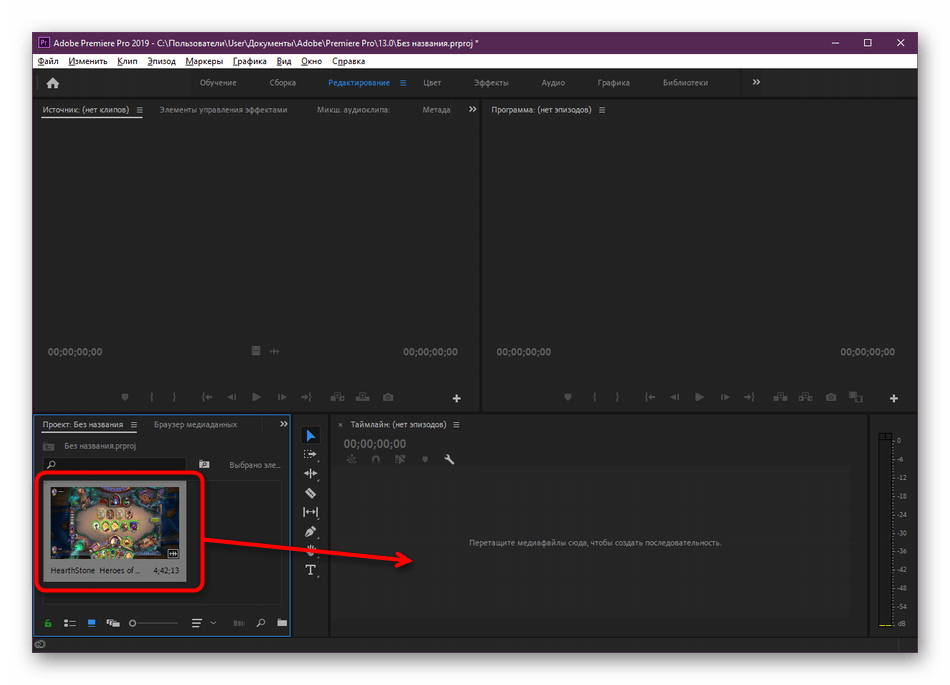Toggle project read-only green lock
Image resolution: width=950 pixels, height=685 pixels.
(x=47, y=623)
